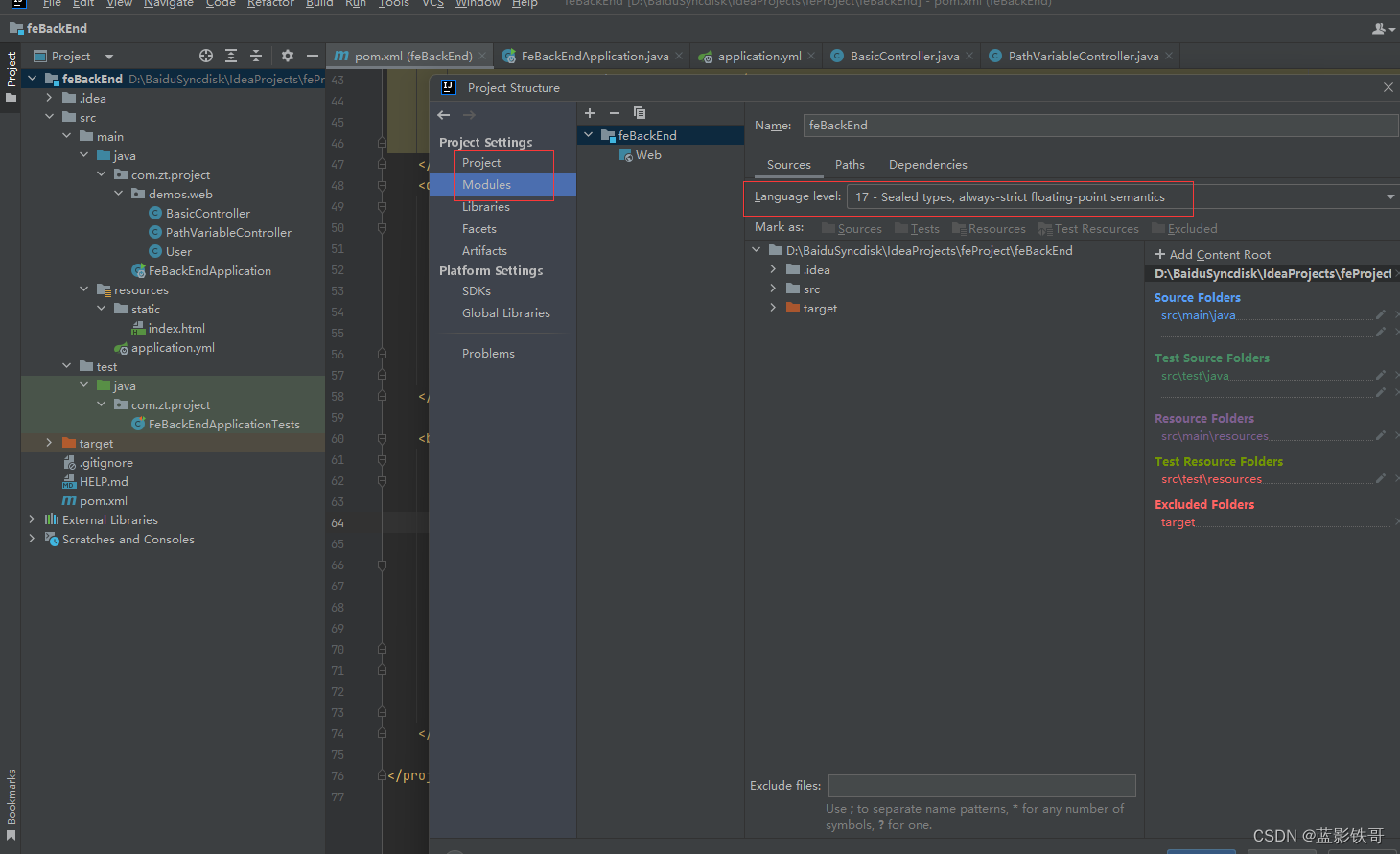Edit src\test\java folder properties pencil

coord(1381,375)
